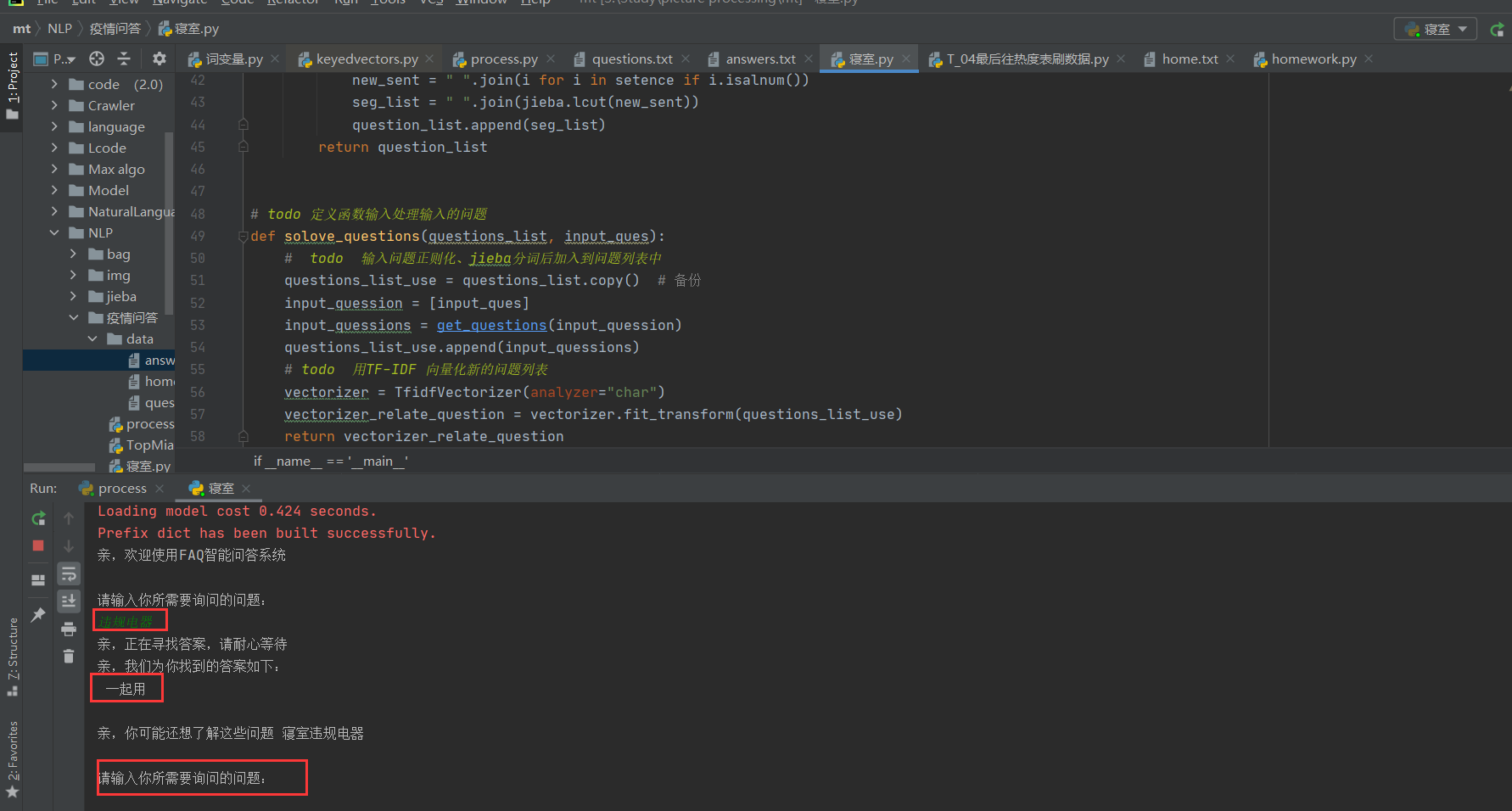
Task: Expand the Max algo folder
Action: (x=54, y=169)
